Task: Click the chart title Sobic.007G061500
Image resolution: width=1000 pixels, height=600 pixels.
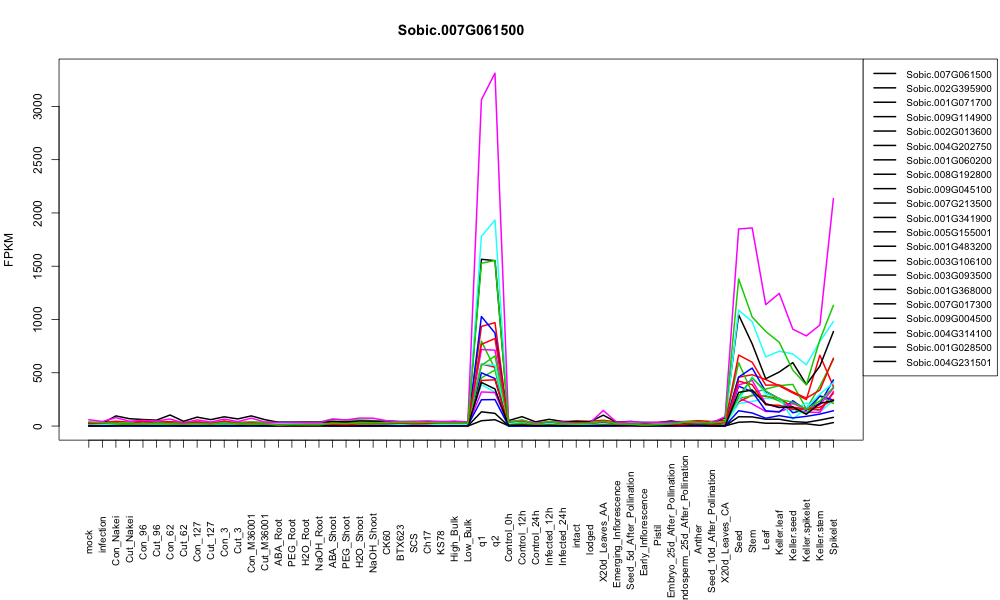Action: 460,31
